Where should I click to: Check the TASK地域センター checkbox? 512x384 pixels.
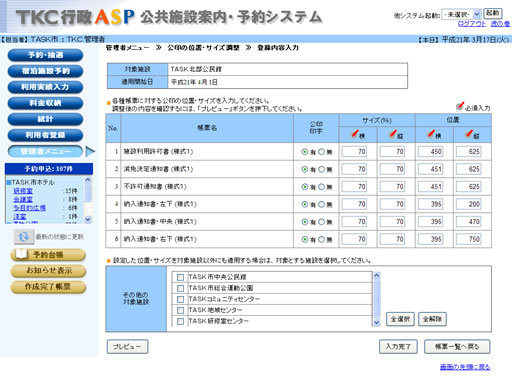coord(180,310)
